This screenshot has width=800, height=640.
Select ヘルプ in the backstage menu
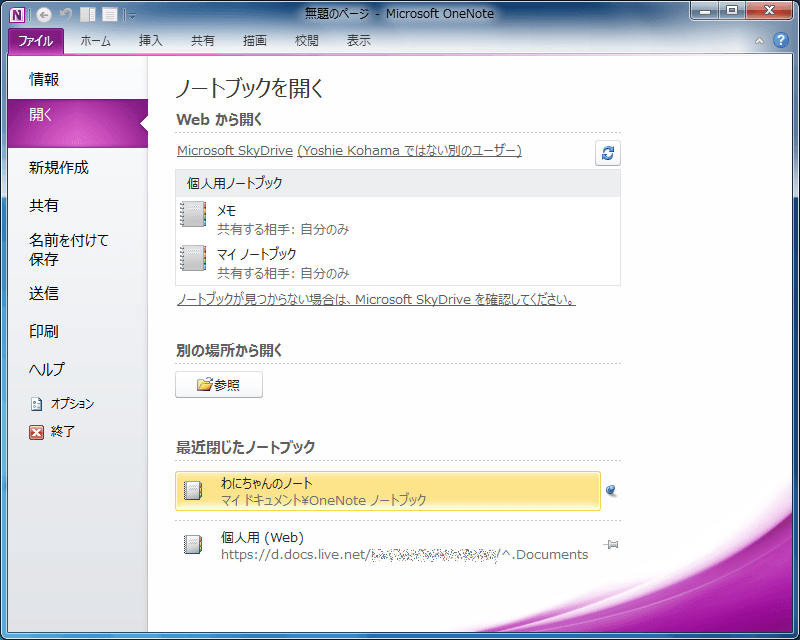click(x=78, y=369)
